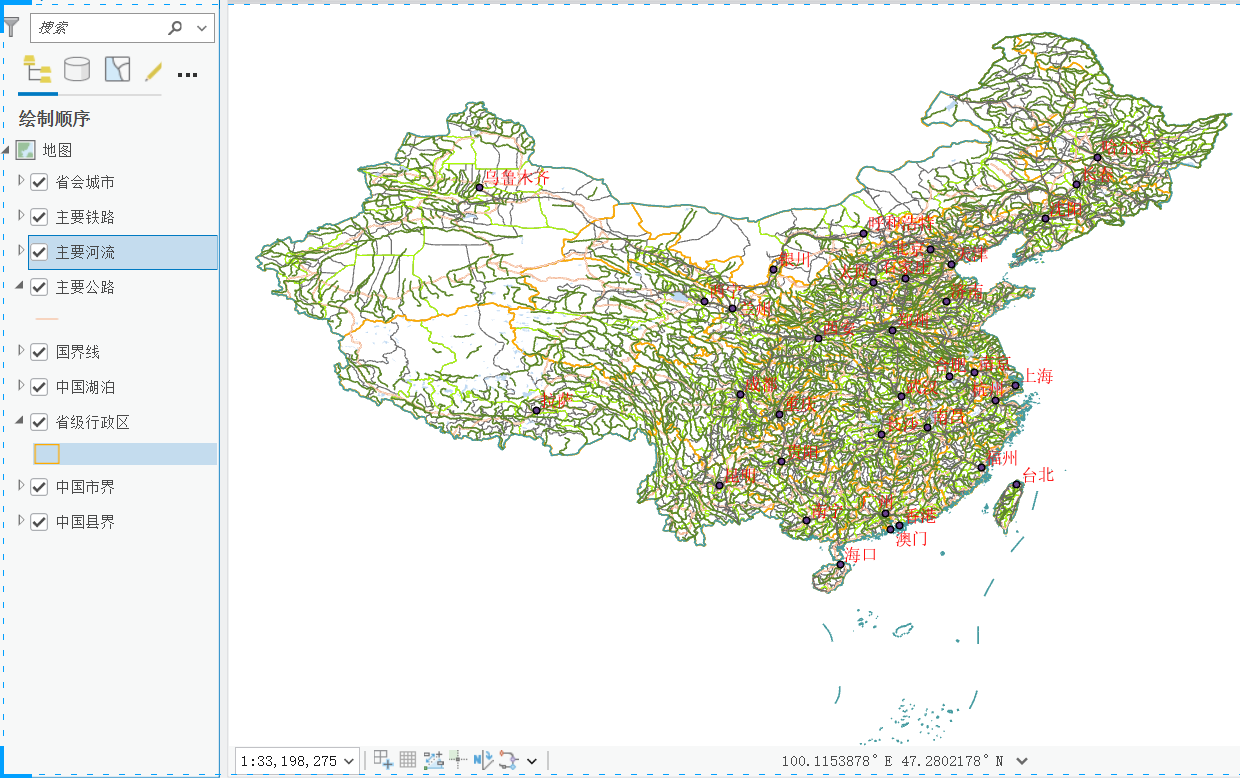Click the magnifier search icon in the search box

pos(176,28)
